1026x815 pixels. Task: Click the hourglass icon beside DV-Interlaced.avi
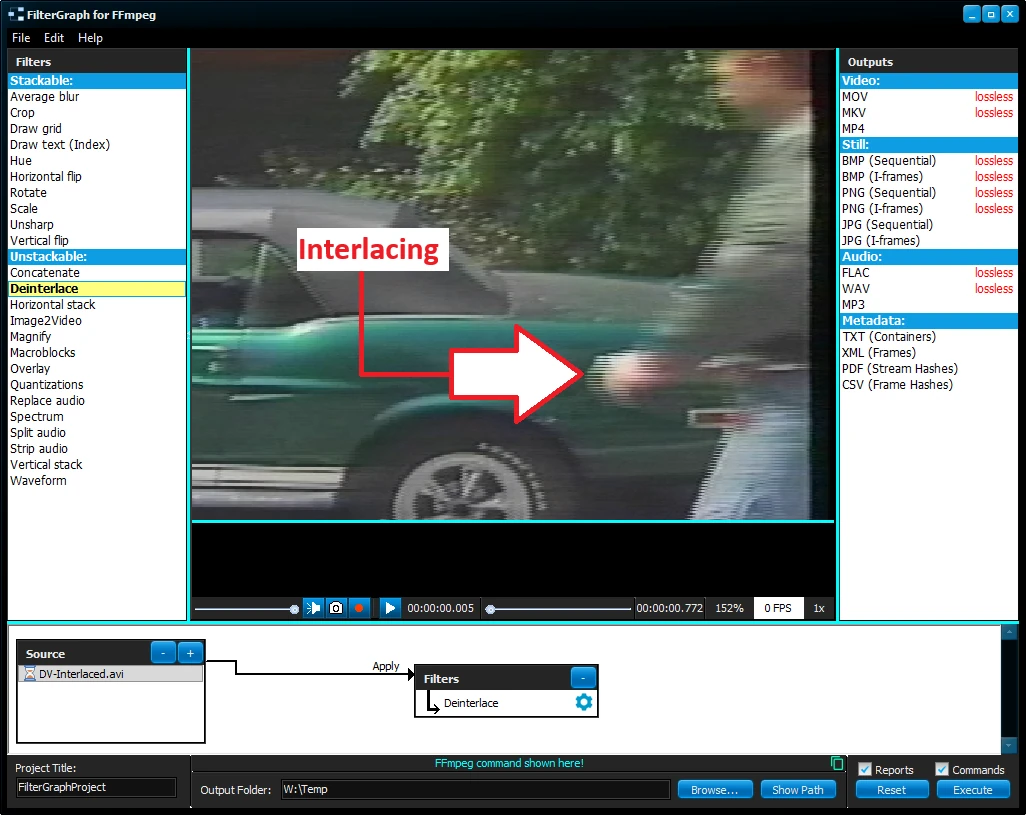click(29, 674)
